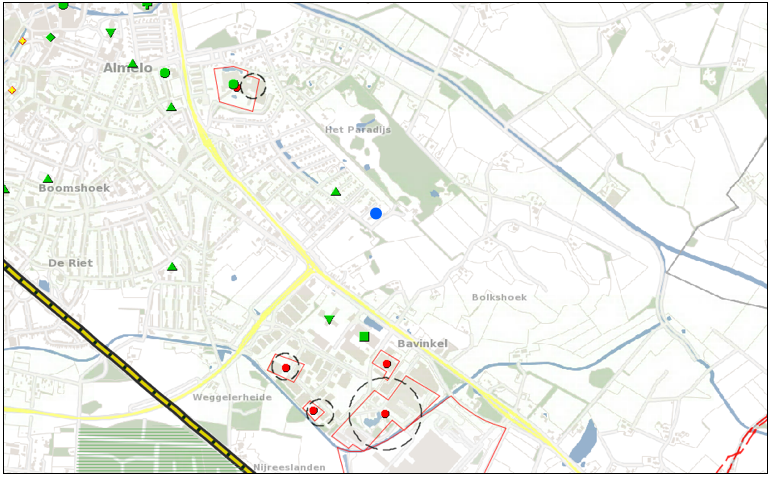Click the red dot just below the Bavinkel label

tap(386, 364)
